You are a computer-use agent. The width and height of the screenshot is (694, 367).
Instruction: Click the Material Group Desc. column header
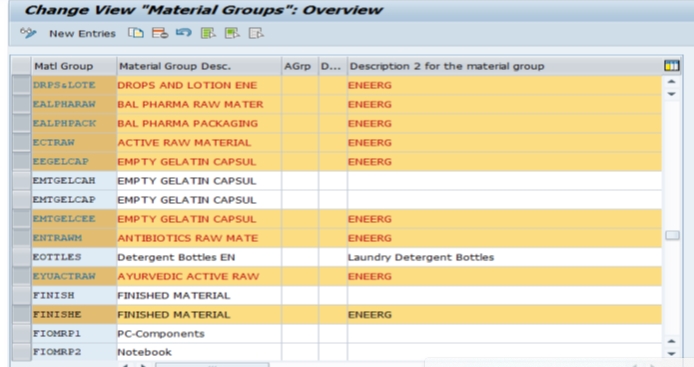pos(199,66)
